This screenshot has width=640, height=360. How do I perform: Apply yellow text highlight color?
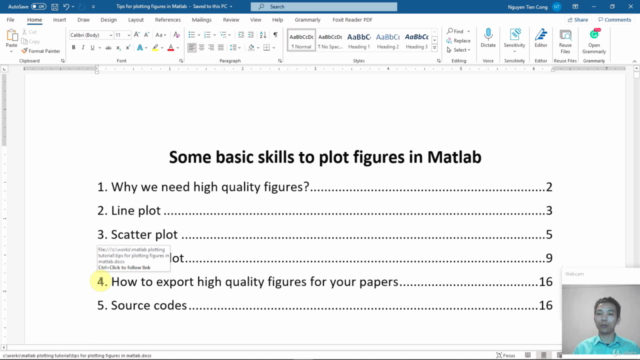155,48
